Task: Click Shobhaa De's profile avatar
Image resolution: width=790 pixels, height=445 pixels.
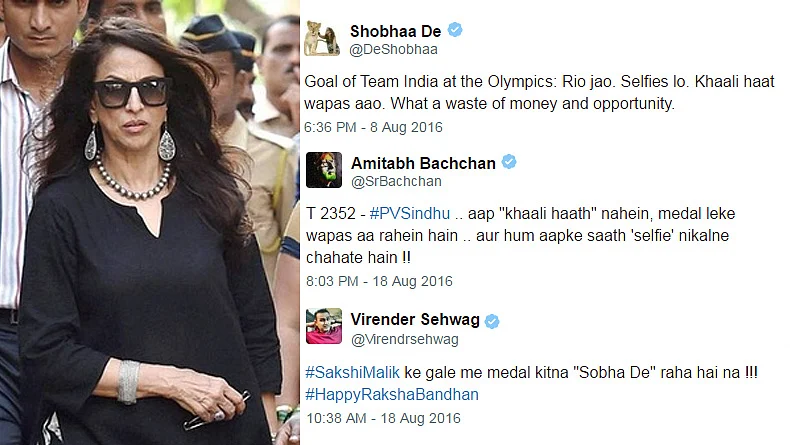Action: pos(322,38)
